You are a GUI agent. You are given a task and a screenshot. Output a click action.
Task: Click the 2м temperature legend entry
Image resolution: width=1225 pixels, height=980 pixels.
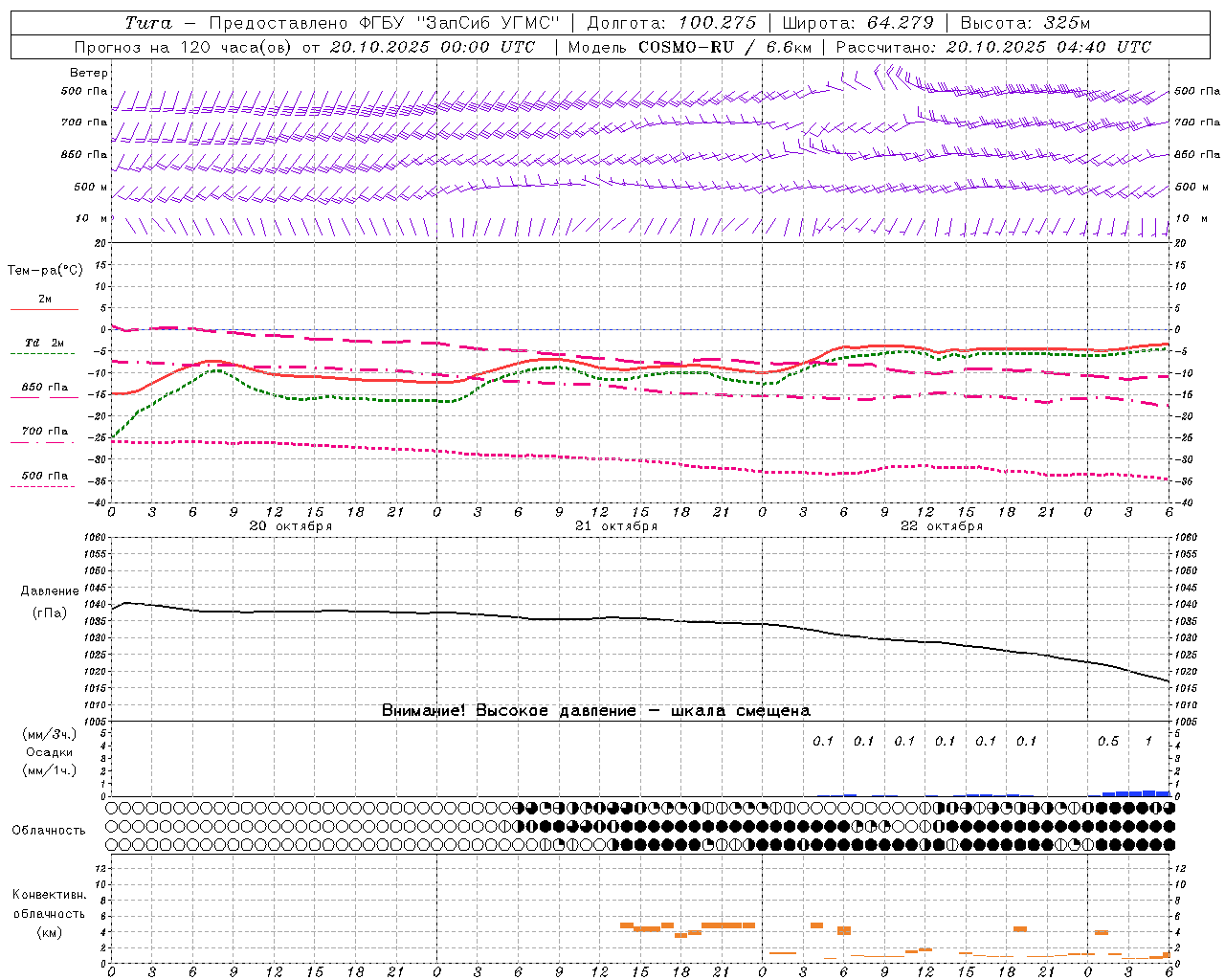coord(45,300)
